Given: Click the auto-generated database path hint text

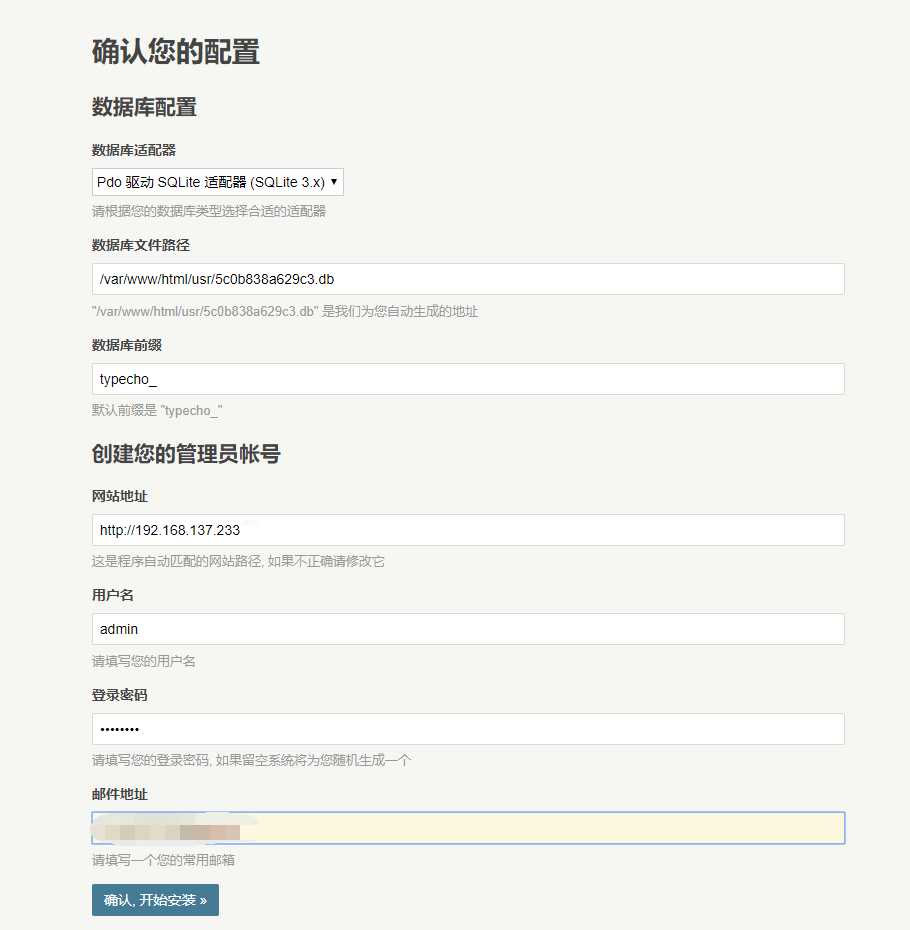Looking at the screenshot, I should (x=285, y=311).
